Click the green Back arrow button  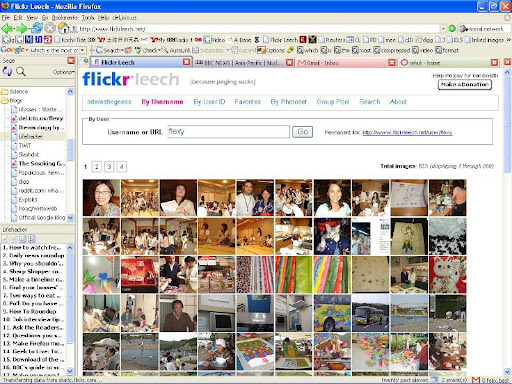[x=7, y=29]
